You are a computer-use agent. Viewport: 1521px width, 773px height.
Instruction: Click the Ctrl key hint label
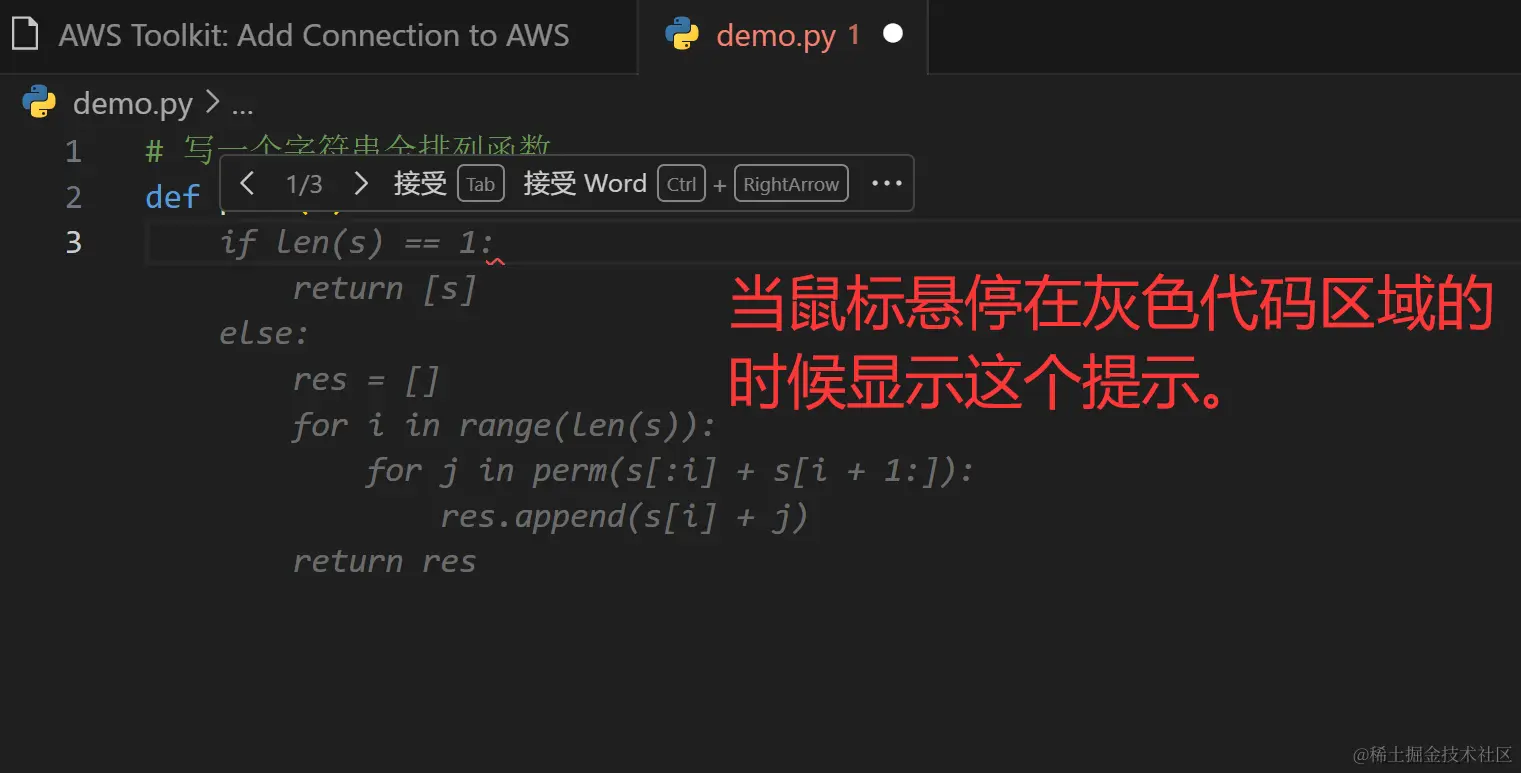(x=681, y=184)
